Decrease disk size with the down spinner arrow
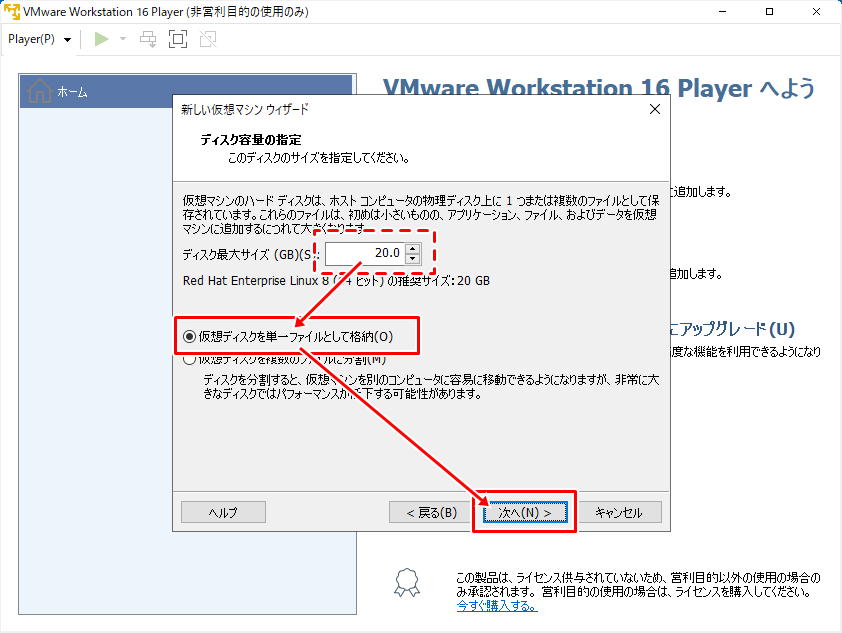Viewport: 842px width, 633px height. pos(413,259)
